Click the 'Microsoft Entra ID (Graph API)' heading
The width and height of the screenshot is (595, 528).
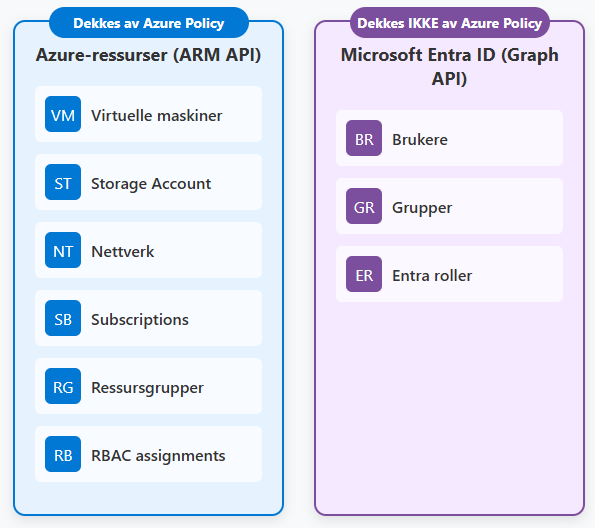(450, 67)
